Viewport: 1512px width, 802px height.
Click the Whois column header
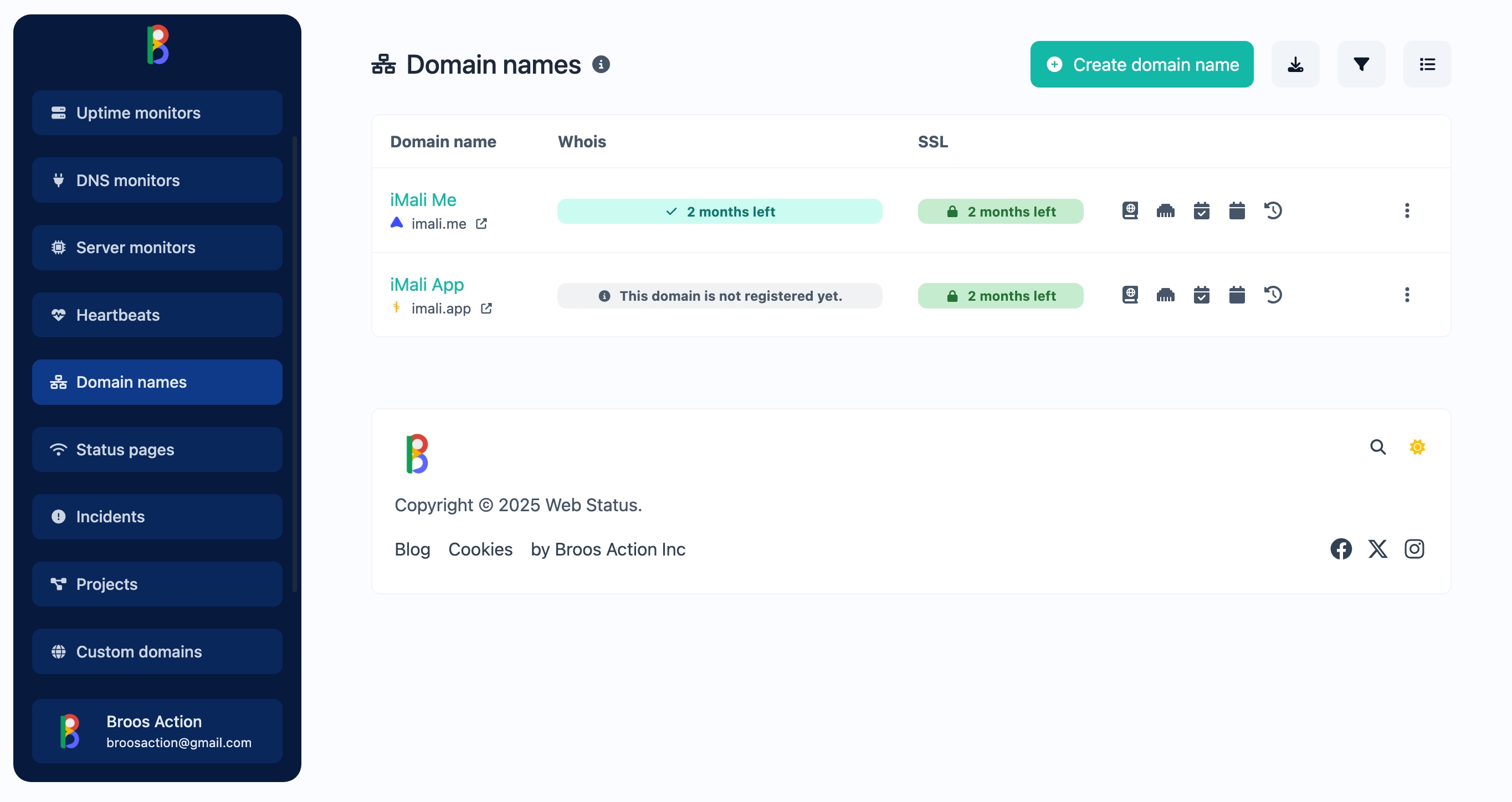(x=582, y=141)
